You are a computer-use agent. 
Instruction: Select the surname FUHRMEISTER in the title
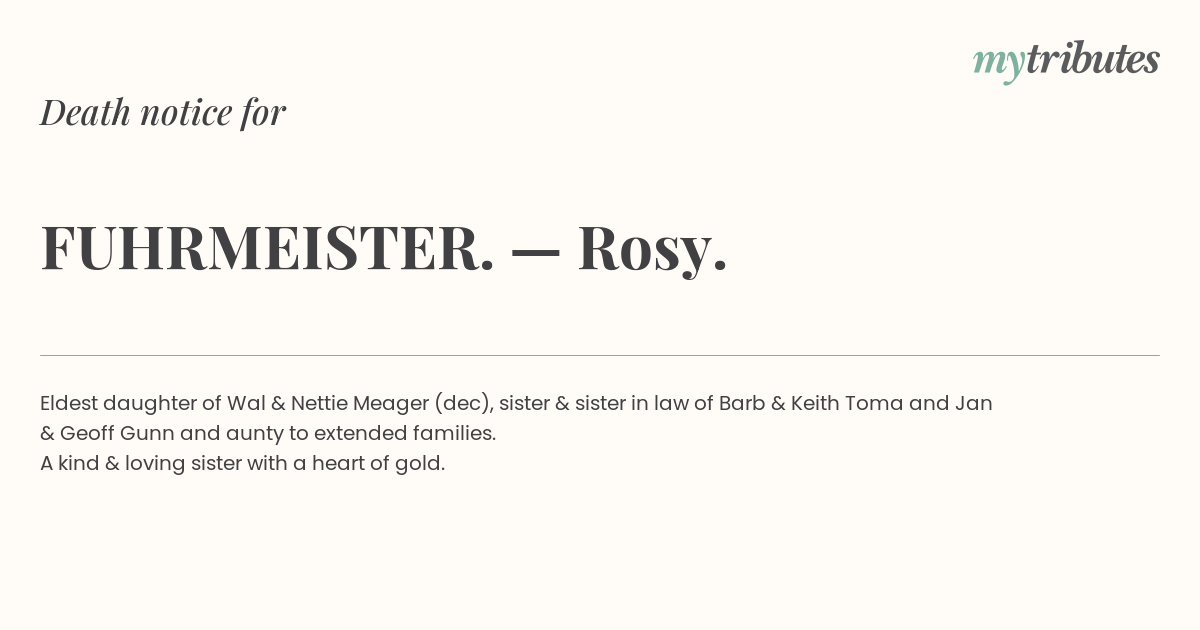tap(267, 247)
